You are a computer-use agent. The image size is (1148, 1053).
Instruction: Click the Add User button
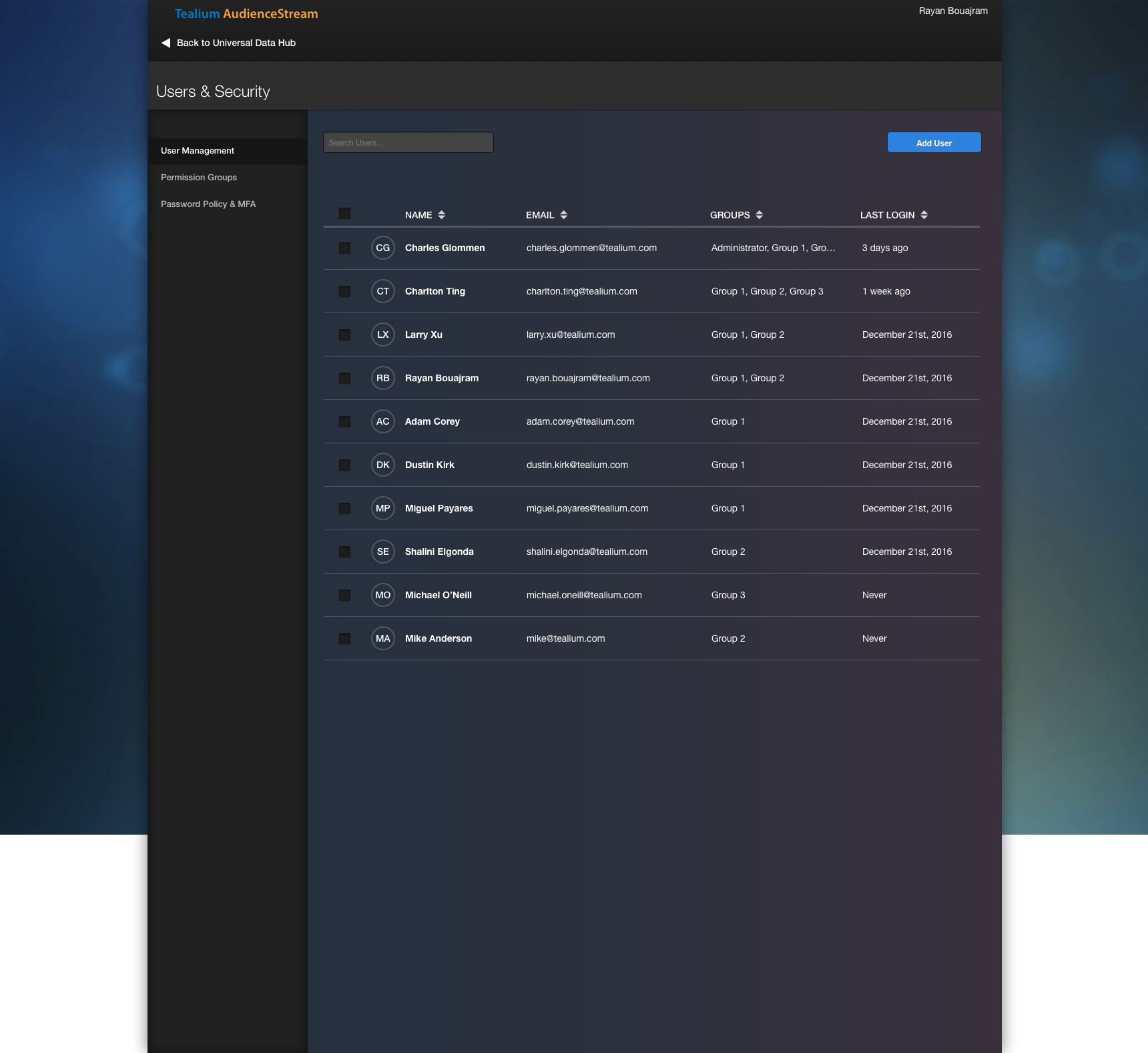tap(934, 142)
